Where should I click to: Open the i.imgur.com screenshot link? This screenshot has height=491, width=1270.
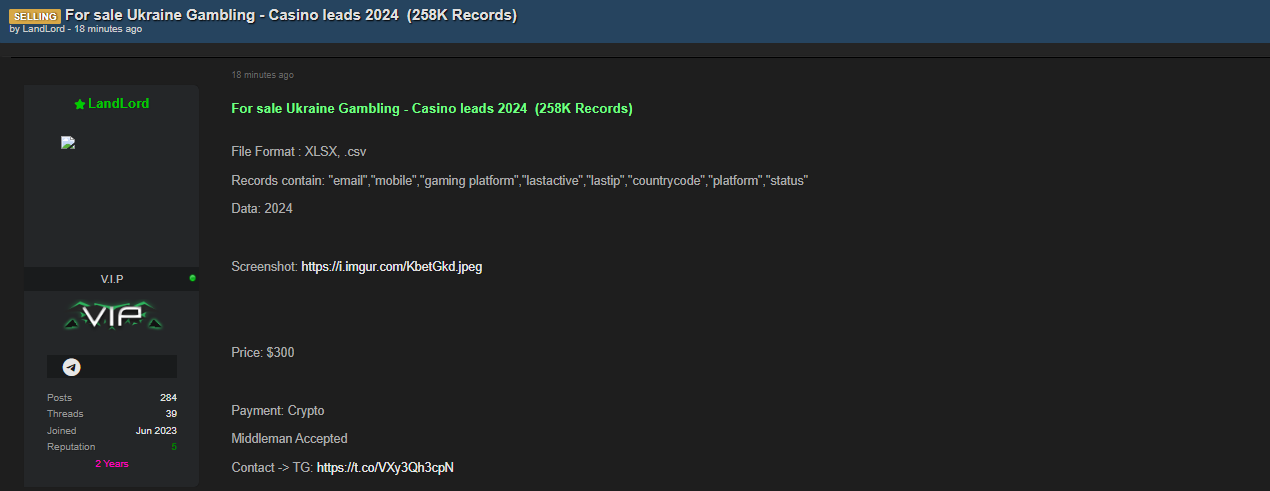[391, 267]
